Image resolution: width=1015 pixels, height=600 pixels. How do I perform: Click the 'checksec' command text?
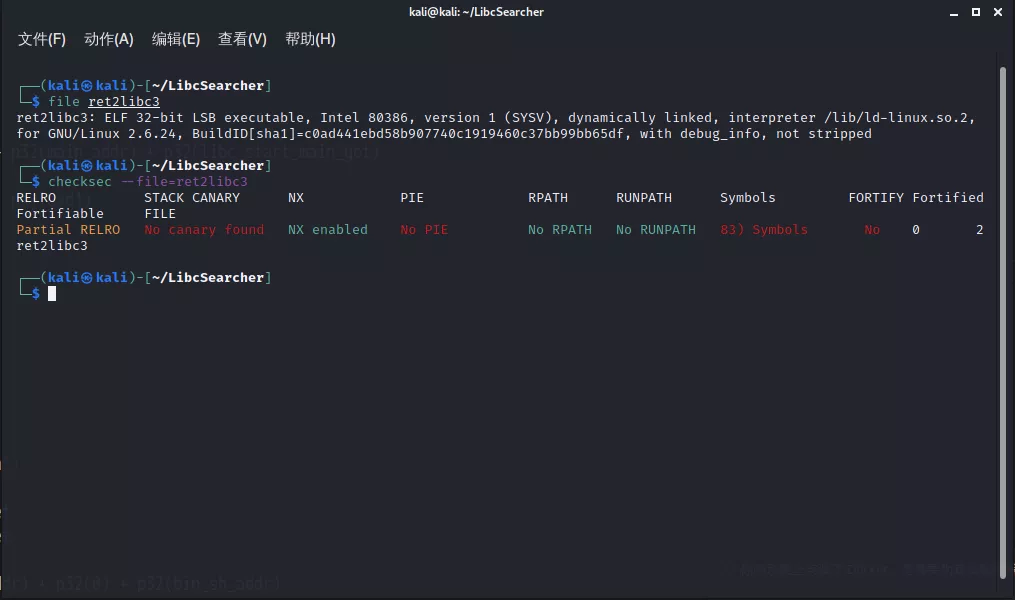point(80,182)
